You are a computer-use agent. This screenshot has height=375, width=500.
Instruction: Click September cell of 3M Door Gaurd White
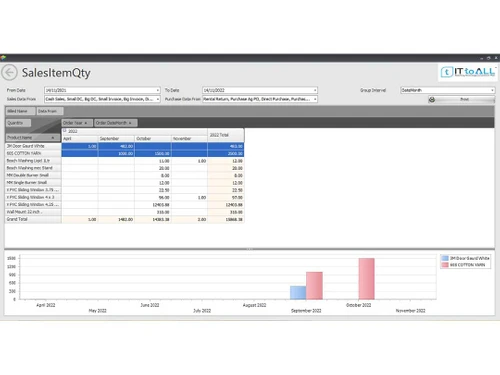pyautogui.click(x=116, y=146)
